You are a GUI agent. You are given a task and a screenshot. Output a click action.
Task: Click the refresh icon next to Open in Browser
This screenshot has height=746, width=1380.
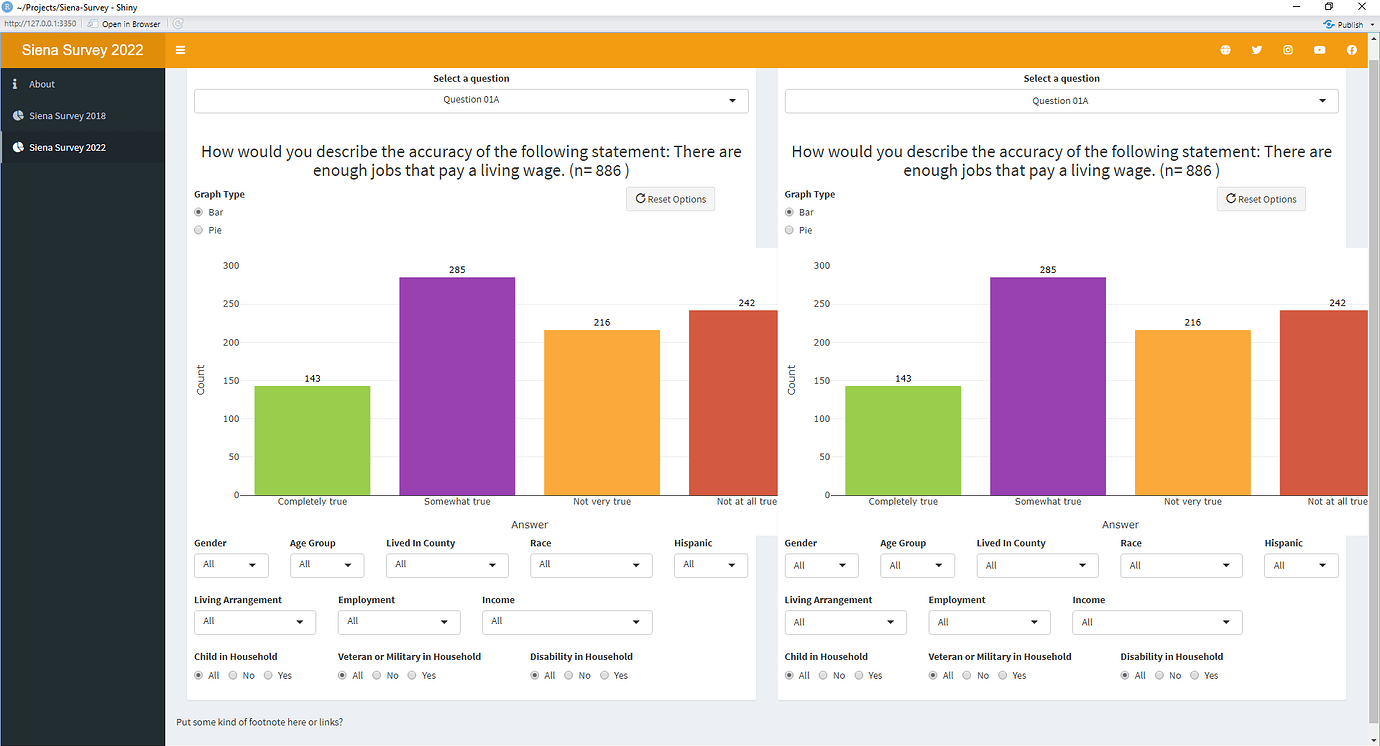[x=178, y=23]
